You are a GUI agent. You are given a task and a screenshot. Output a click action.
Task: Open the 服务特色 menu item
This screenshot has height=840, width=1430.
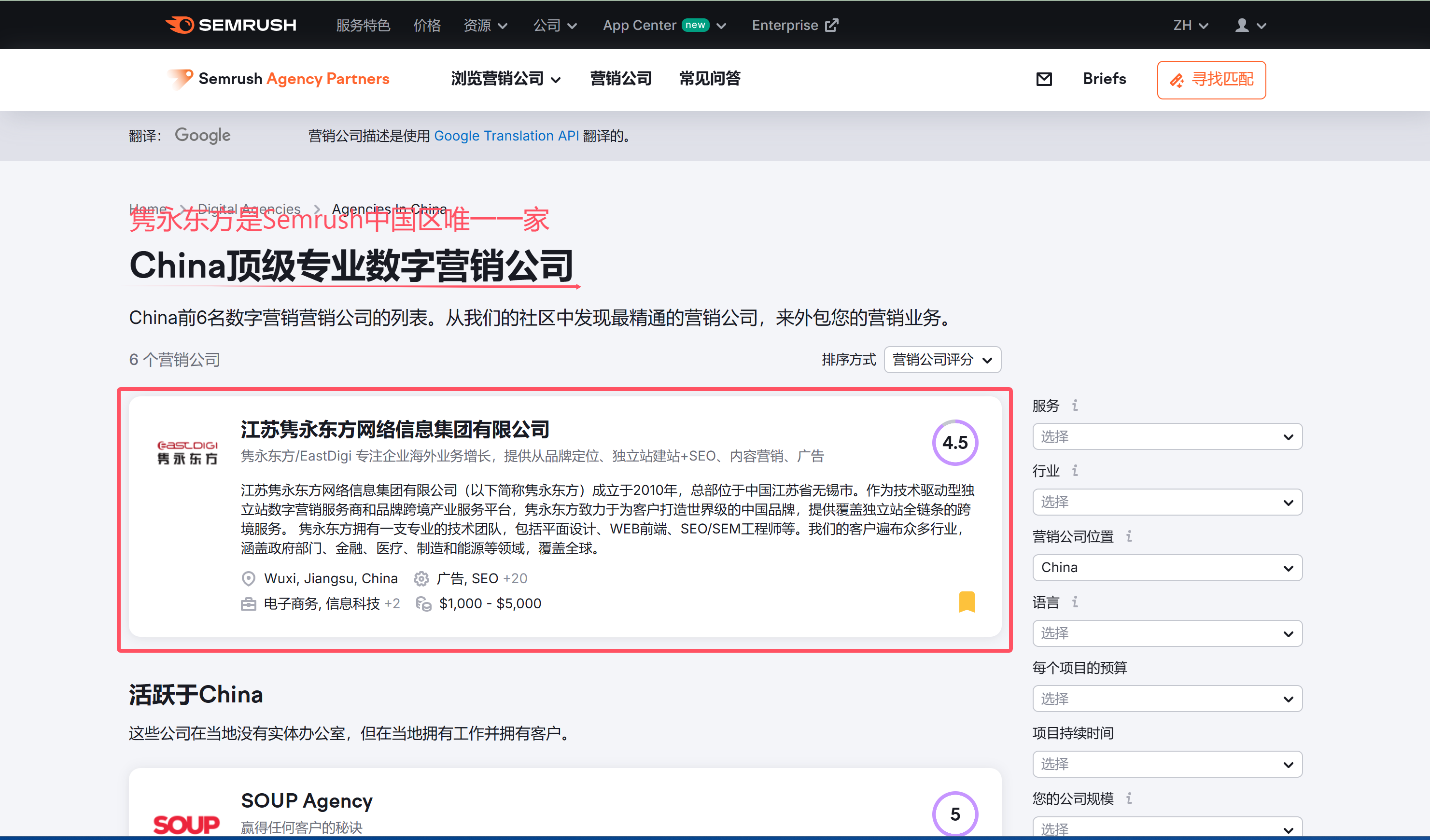[x=363, y=25]
